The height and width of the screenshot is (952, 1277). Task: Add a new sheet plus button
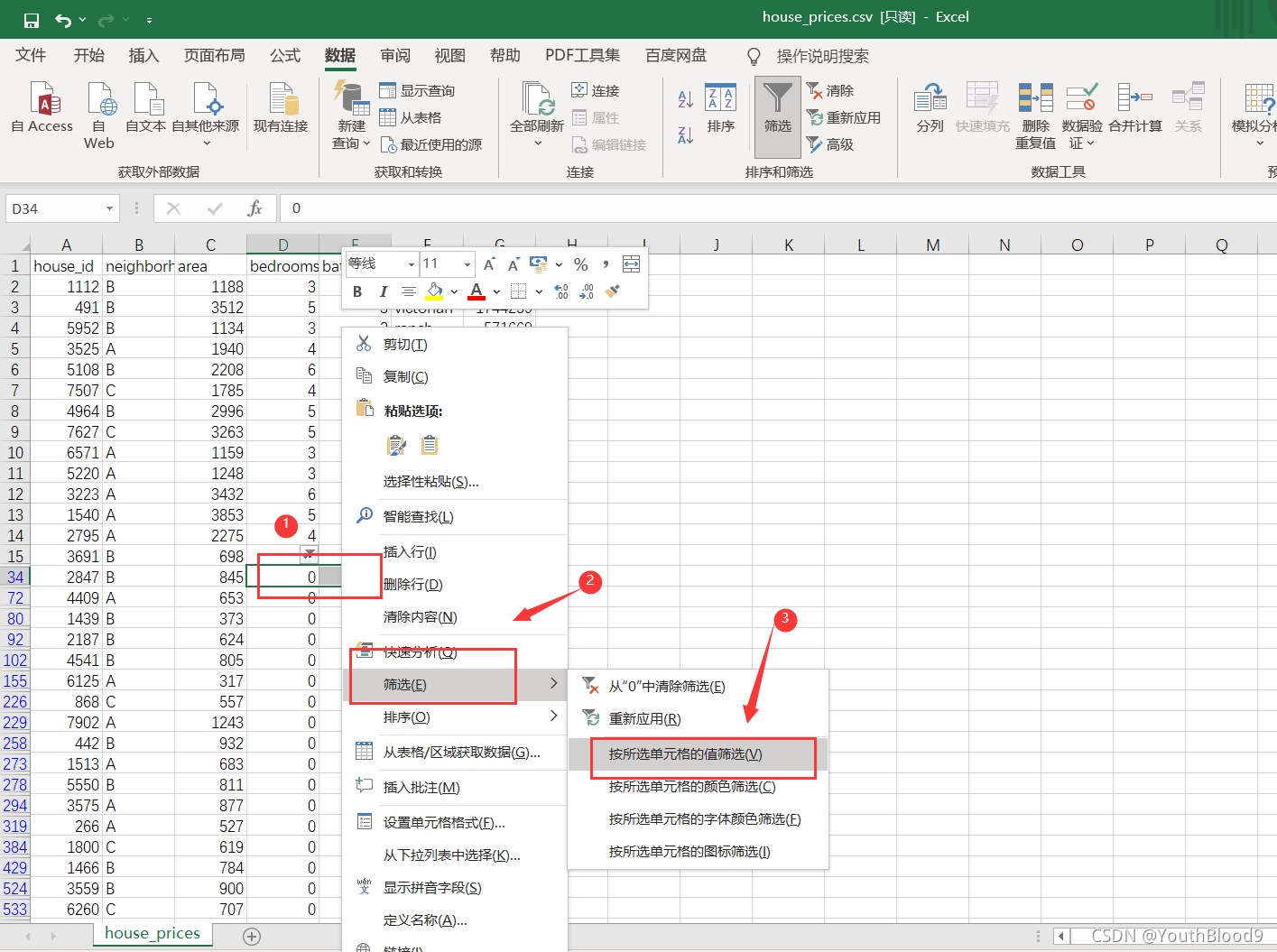[252, 937]
